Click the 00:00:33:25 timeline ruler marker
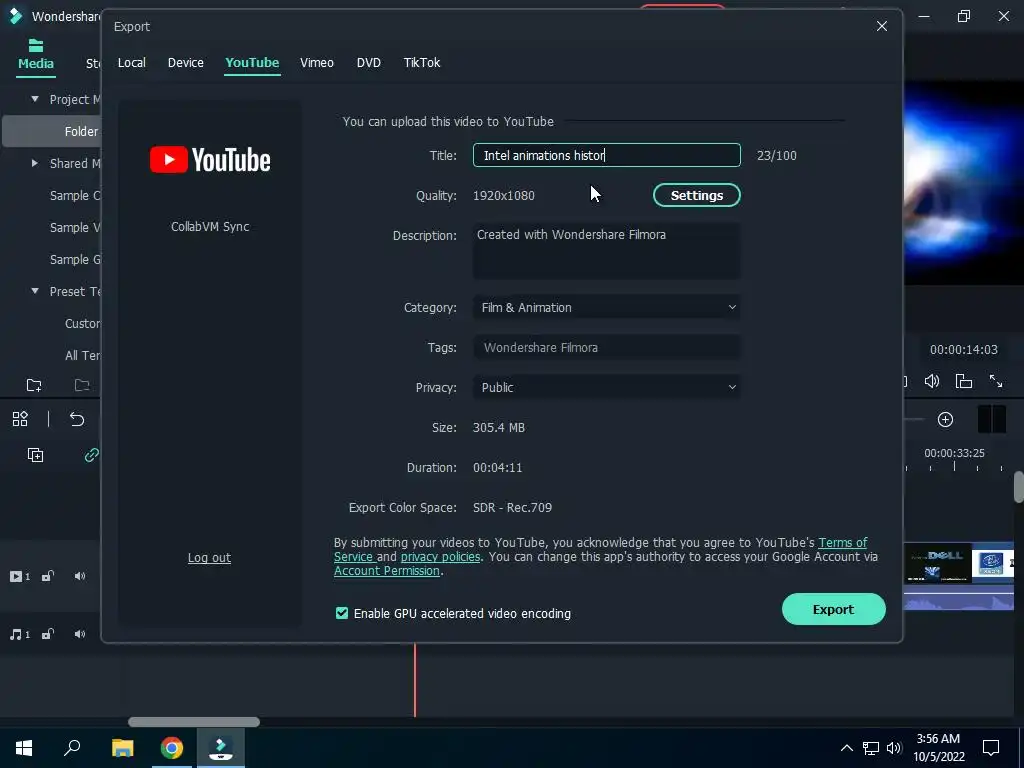The image size is (1024, 768). [954, 453]
